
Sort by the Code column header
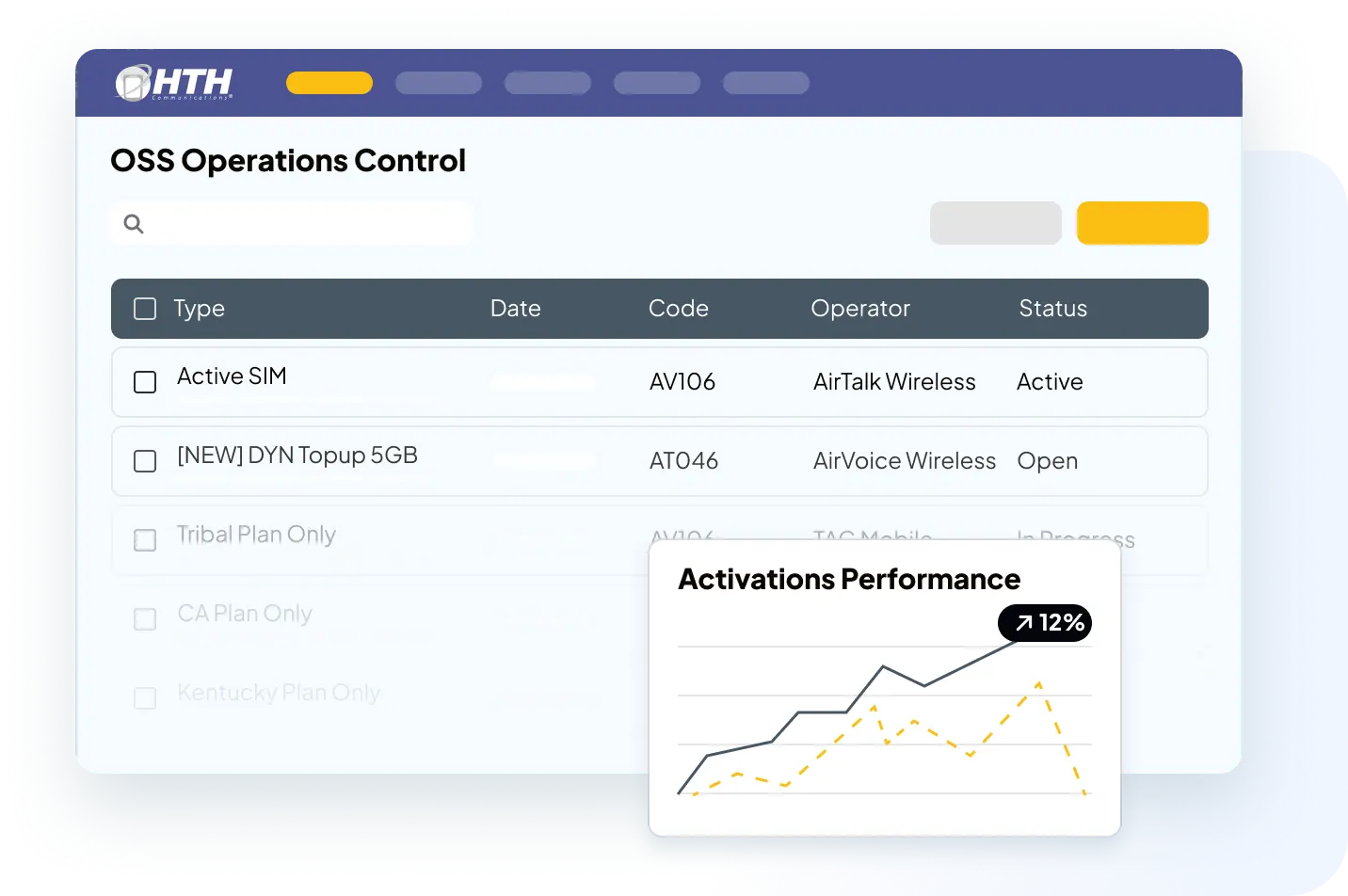pyautogui.click(x=679, y=309)
